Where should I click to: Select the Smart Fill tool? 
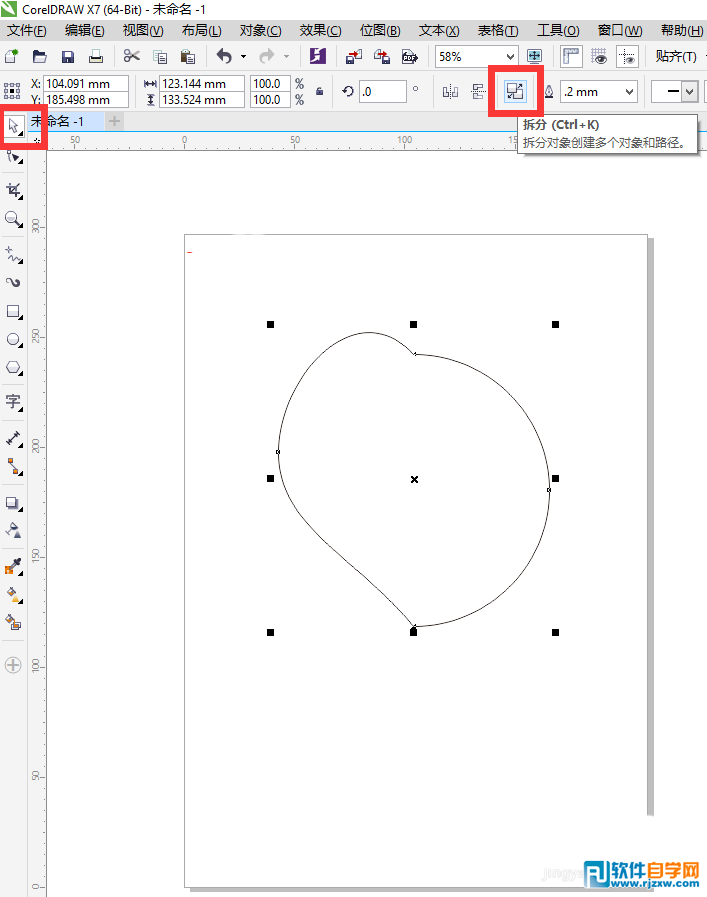coord(13,622)
